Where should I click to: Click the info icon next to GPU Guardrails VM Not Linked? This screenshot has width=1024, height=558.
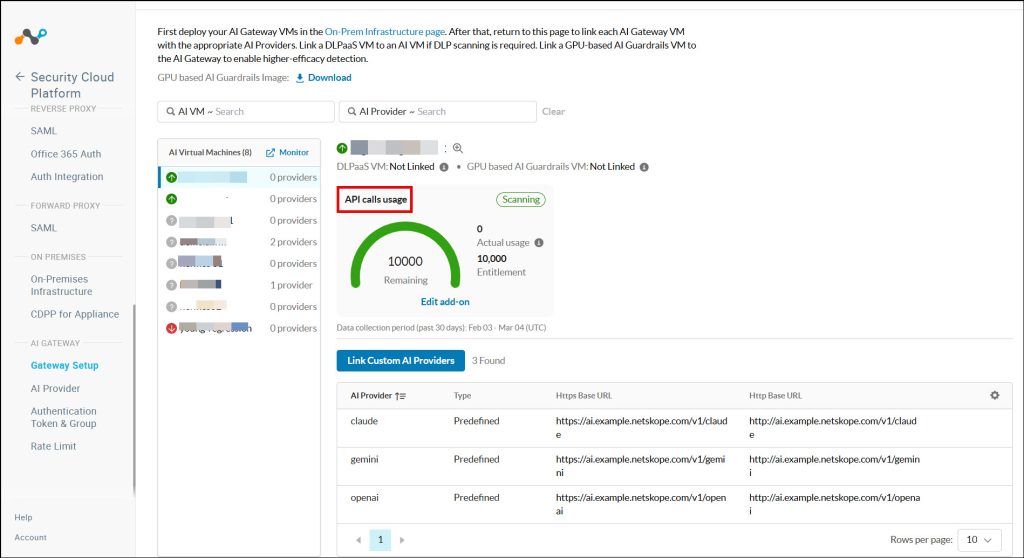644,167
